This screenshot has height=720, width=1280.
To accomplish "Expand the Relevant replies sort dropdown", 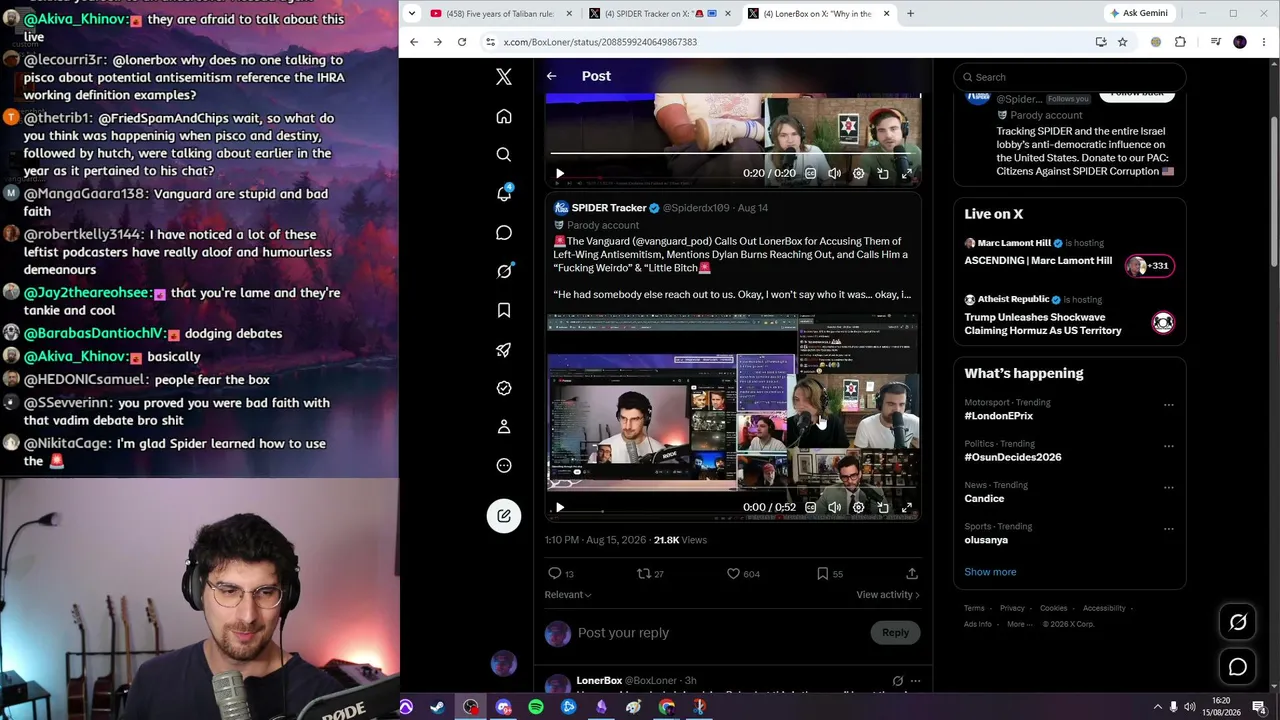I will [567, 595].
